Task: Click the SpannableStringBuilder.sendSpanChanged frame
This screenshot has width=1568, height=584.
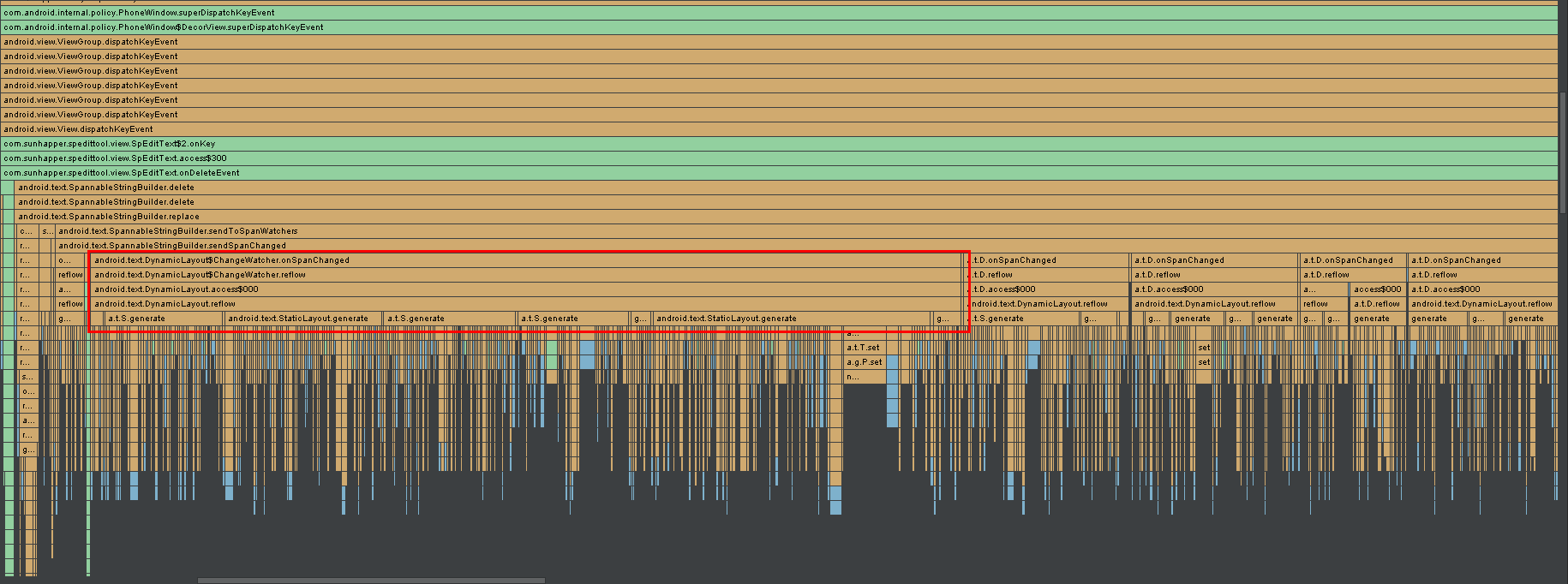Action: pos(806,246)
